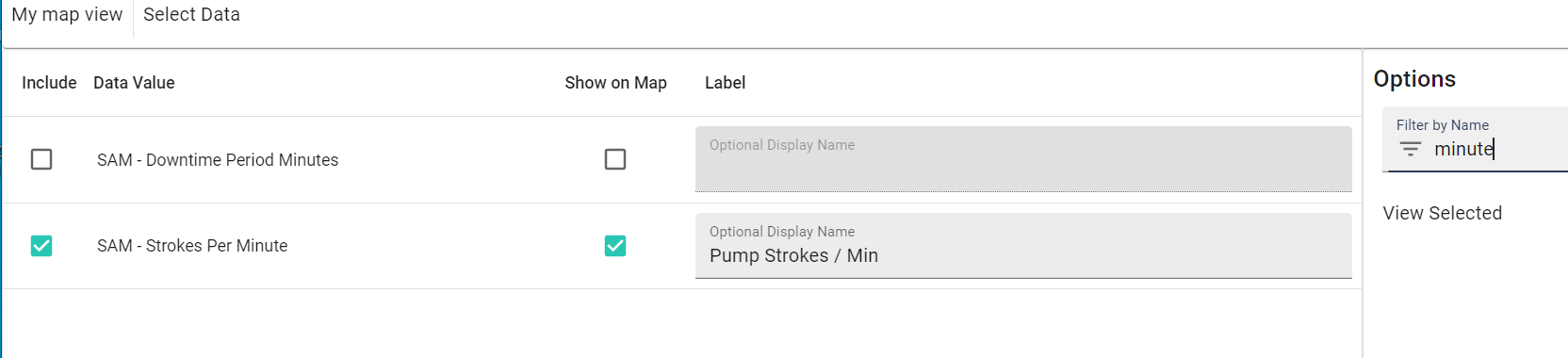Click the Downtime row's Optional Display Name field
1568x358 pixels.
point(1023,159)
